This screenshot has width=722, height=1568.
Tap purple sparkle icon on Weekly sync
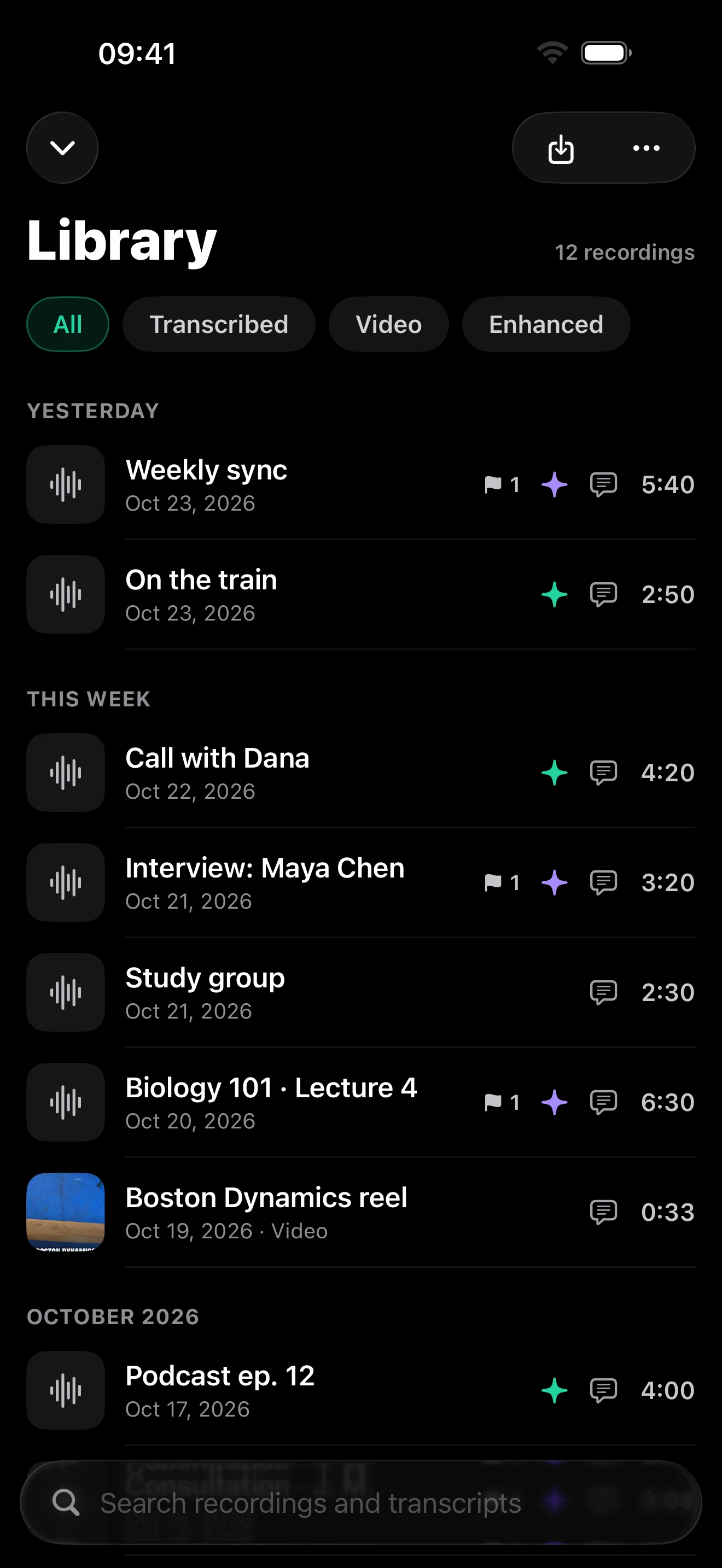[x=554, y=484]
